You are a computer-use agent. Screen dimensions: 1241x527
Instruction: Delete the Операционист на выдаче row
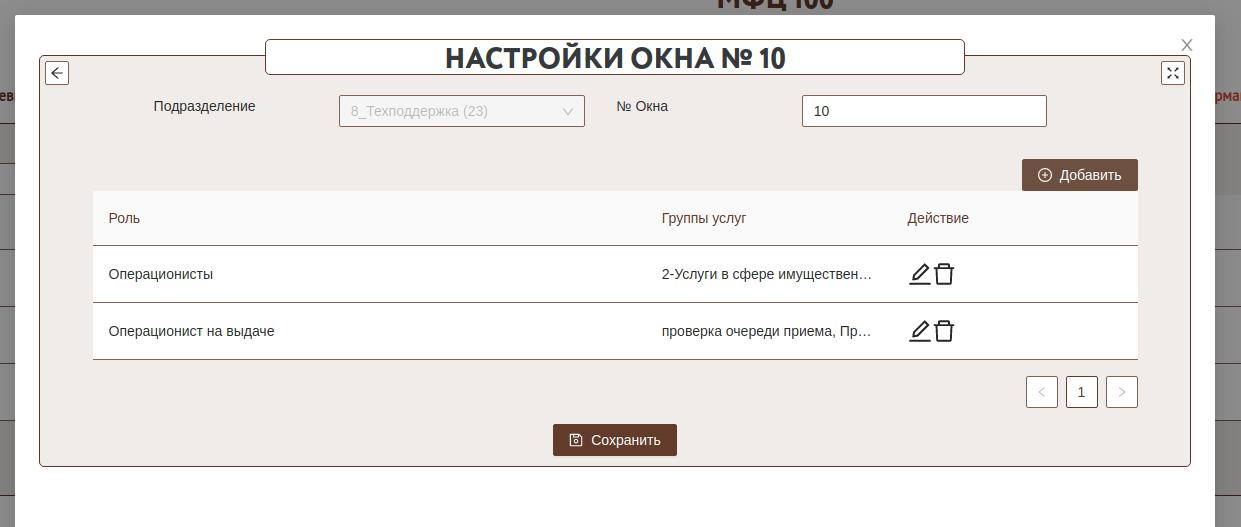tap(944, 331)
